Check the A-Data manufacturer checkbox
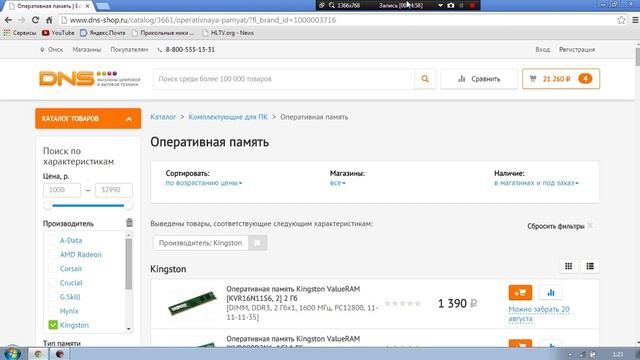 [53, 240]
